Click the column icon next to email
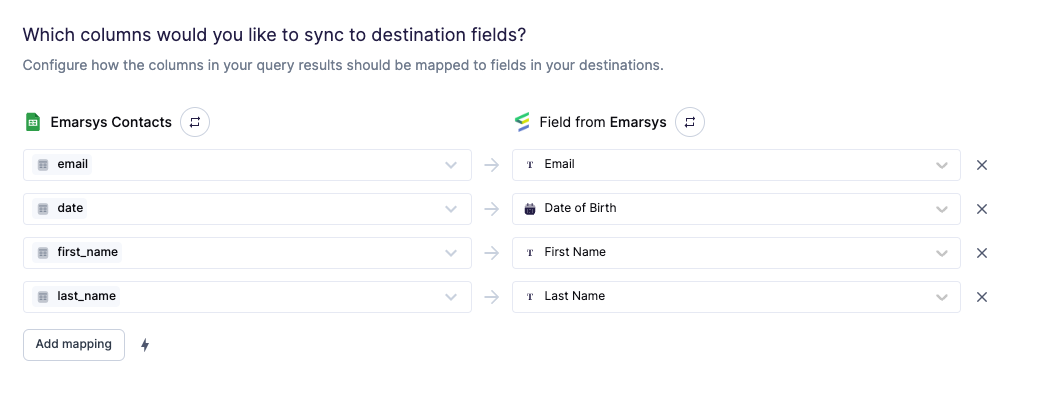 pyautogui.click(x=43, y=165)
